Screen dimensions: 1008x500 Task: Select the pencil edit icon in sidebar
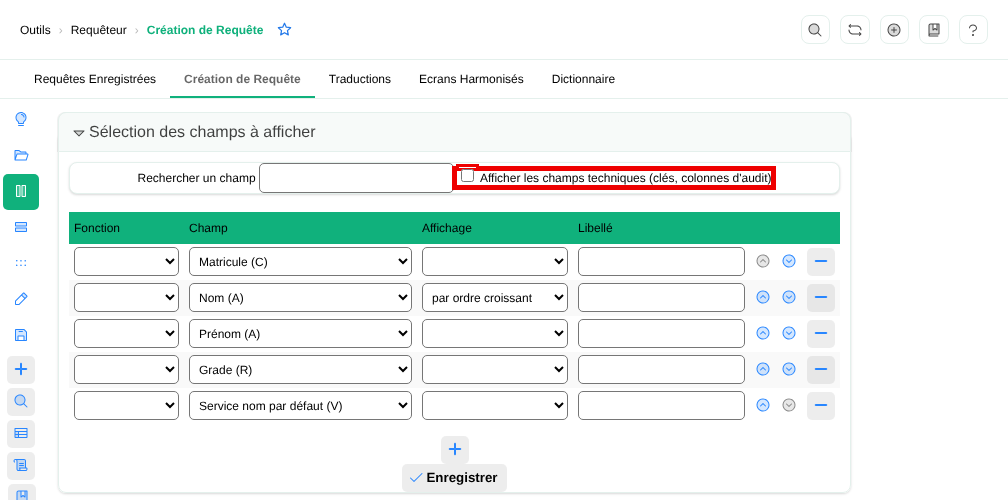point(21,299)
